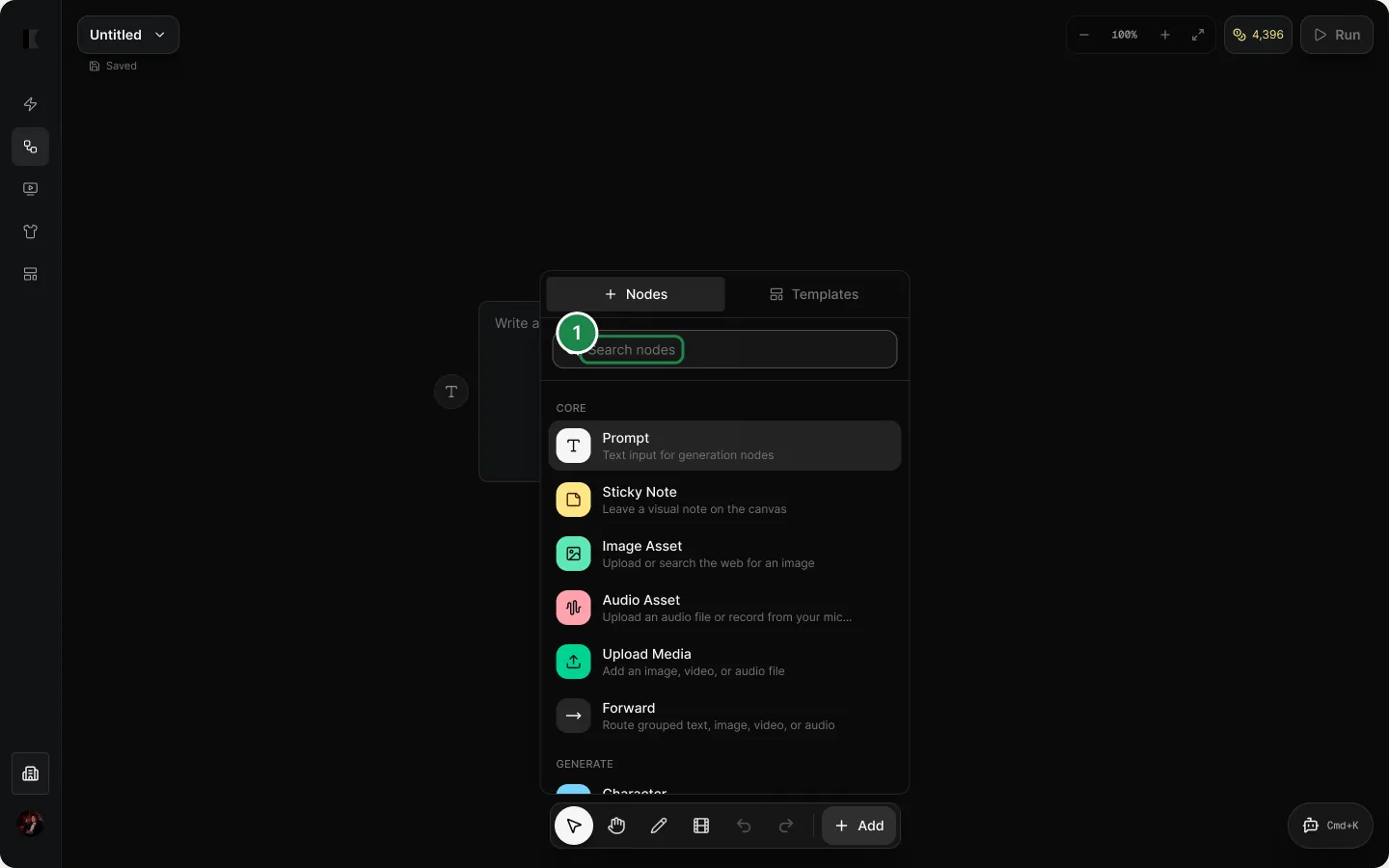Switch to the Templates tab
Viewport: 1389px width, 868px height.
click(814, 294)
